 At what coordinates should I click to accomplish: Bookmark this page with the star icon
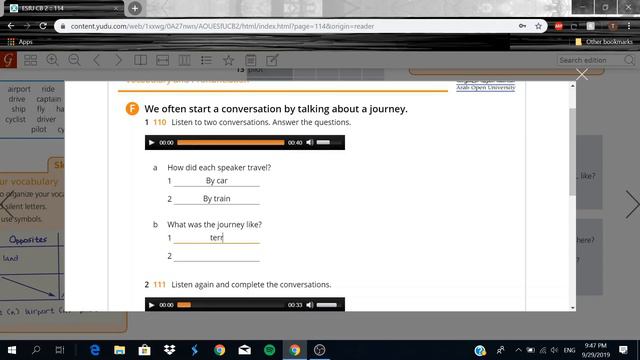point(538,26)
